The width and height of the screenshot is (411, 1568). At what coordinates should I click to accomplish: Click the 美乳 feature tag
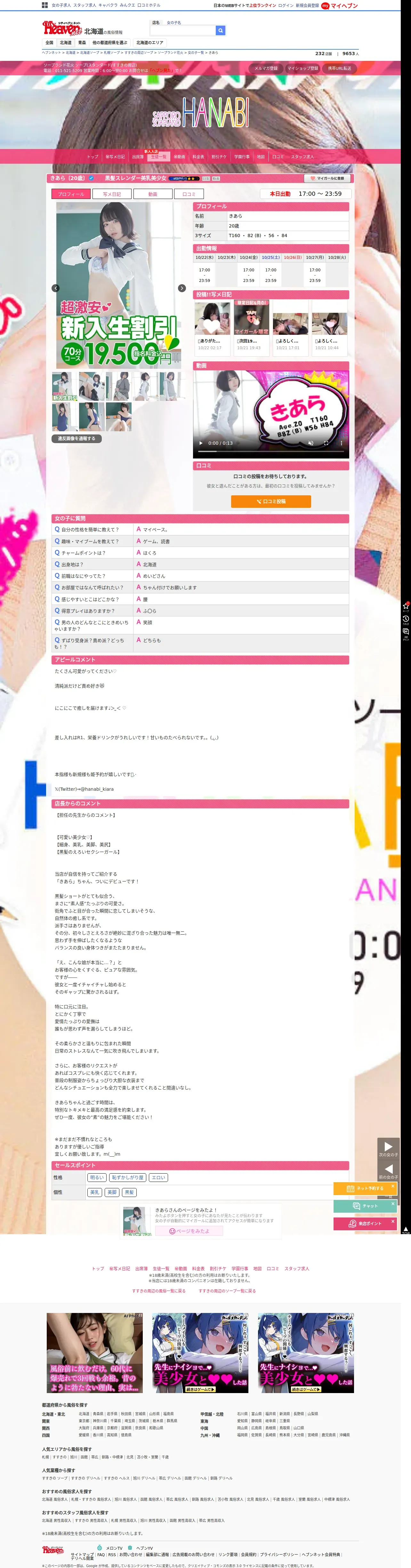click(x=95, y=1193)
